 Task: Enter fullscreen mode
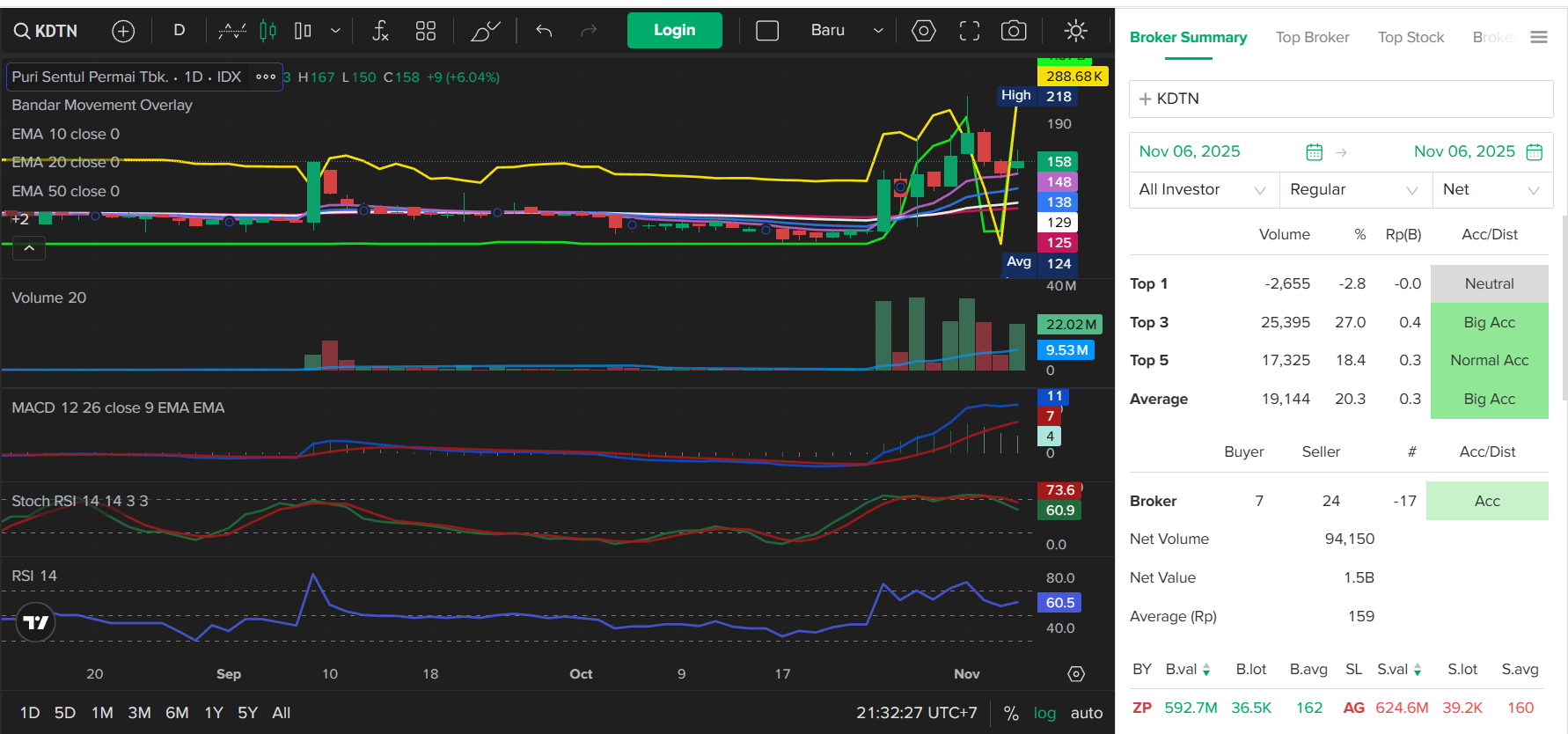point(969,31)
